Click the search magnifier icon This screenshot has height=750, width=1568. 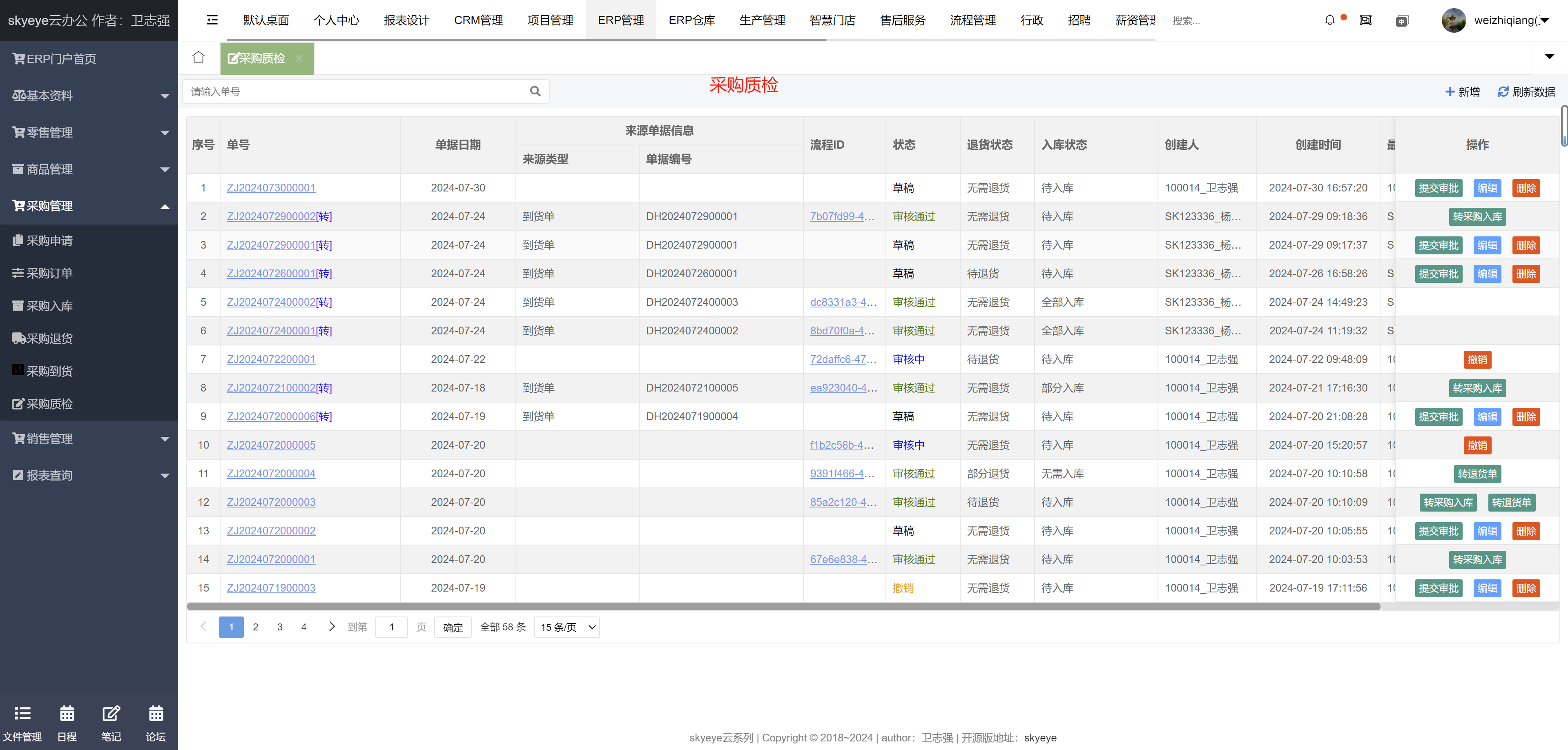tap(535, 91)
